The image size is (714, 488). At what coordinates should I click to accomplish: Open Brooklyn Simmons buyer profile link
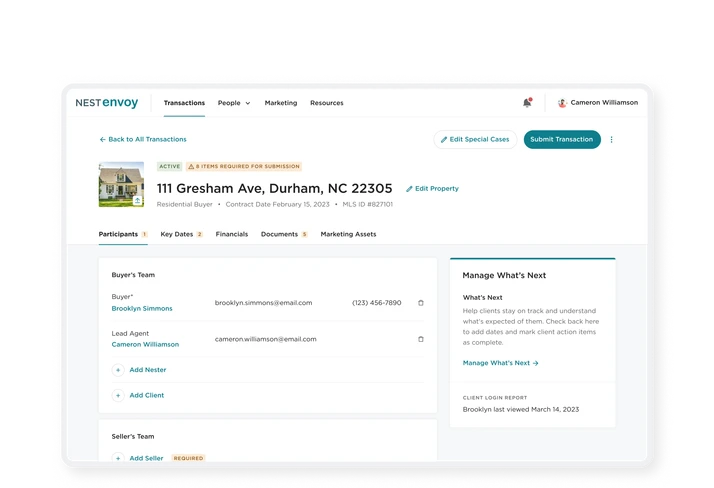click(x=142, y=308)
